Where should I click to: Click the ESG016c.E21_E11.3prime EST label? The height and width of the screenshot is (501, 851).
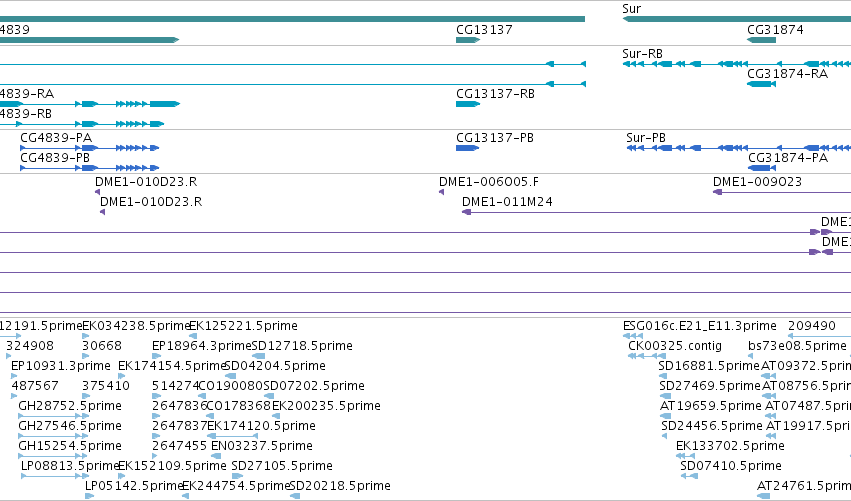pos(700,326)
